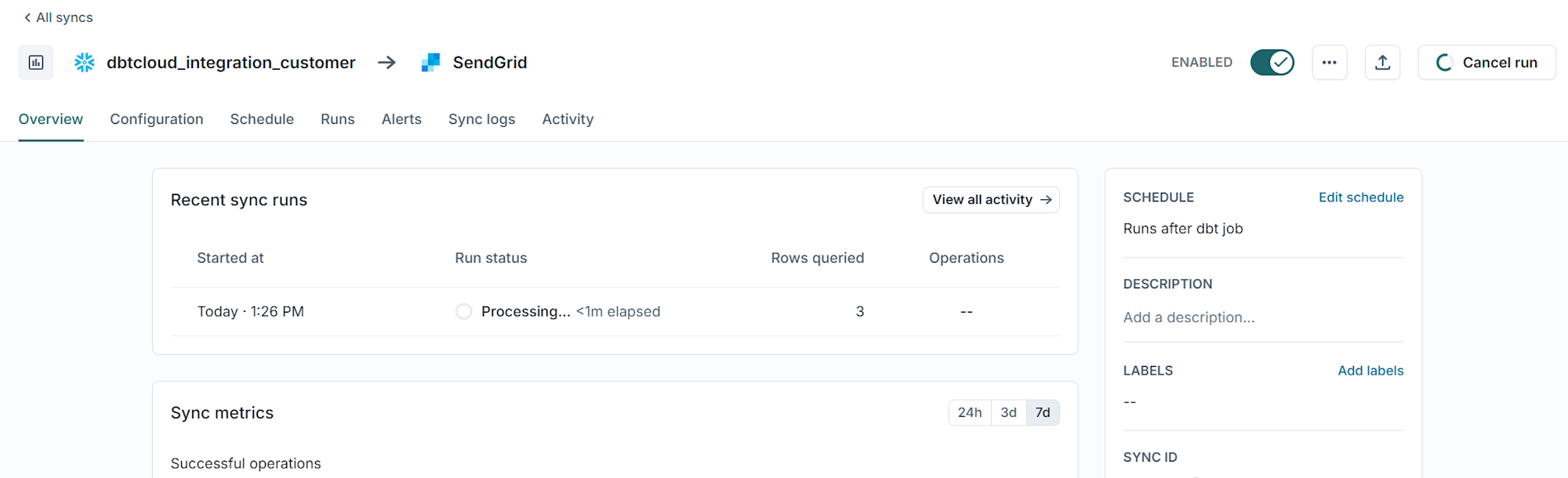The image size is (1568, 478).
Task: Click the SendGrid destination logo
Action: [x=430, y=63]
